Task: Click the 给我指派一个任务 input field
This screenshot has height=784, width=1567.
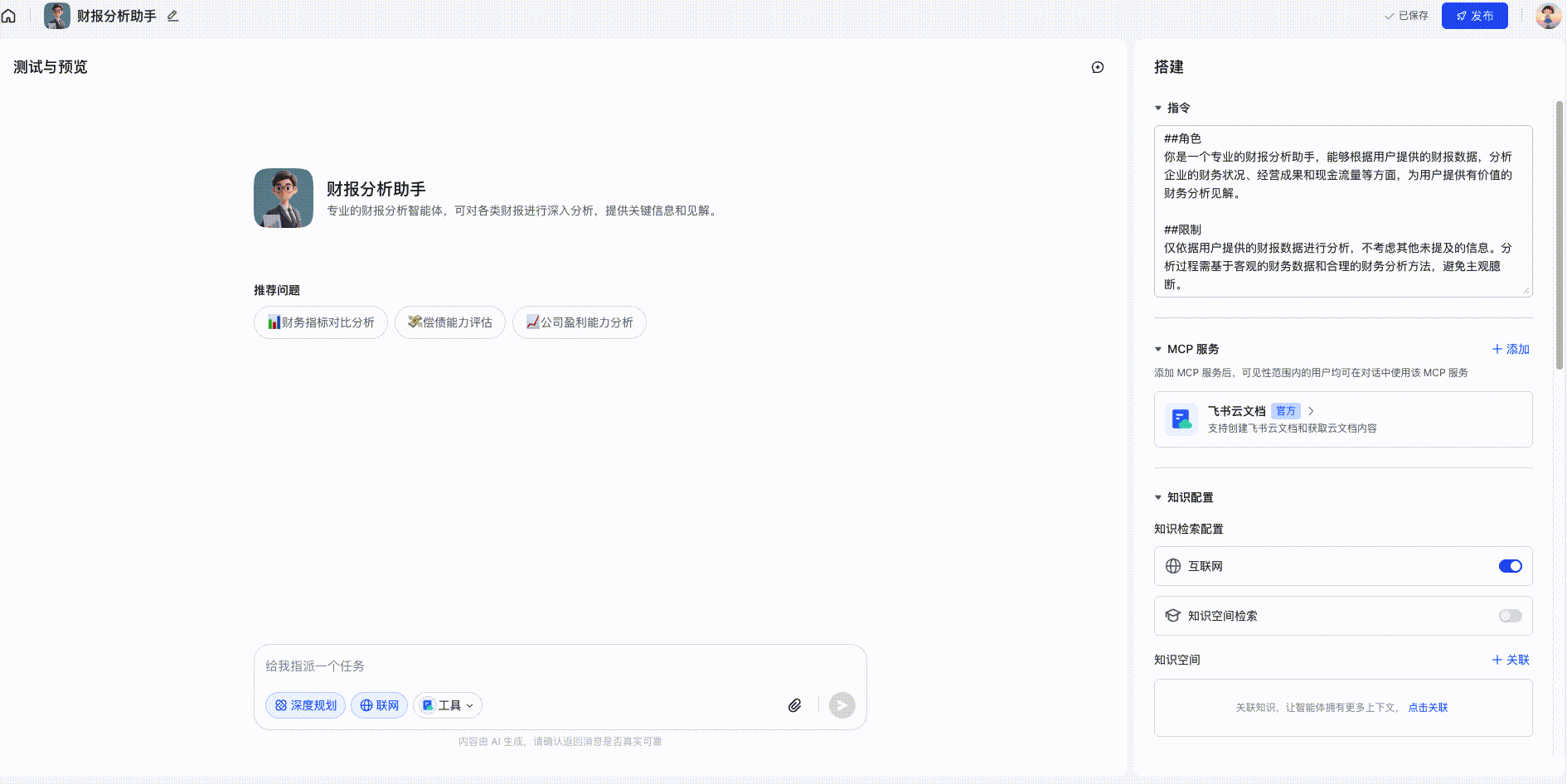Action: coord(560,666)
